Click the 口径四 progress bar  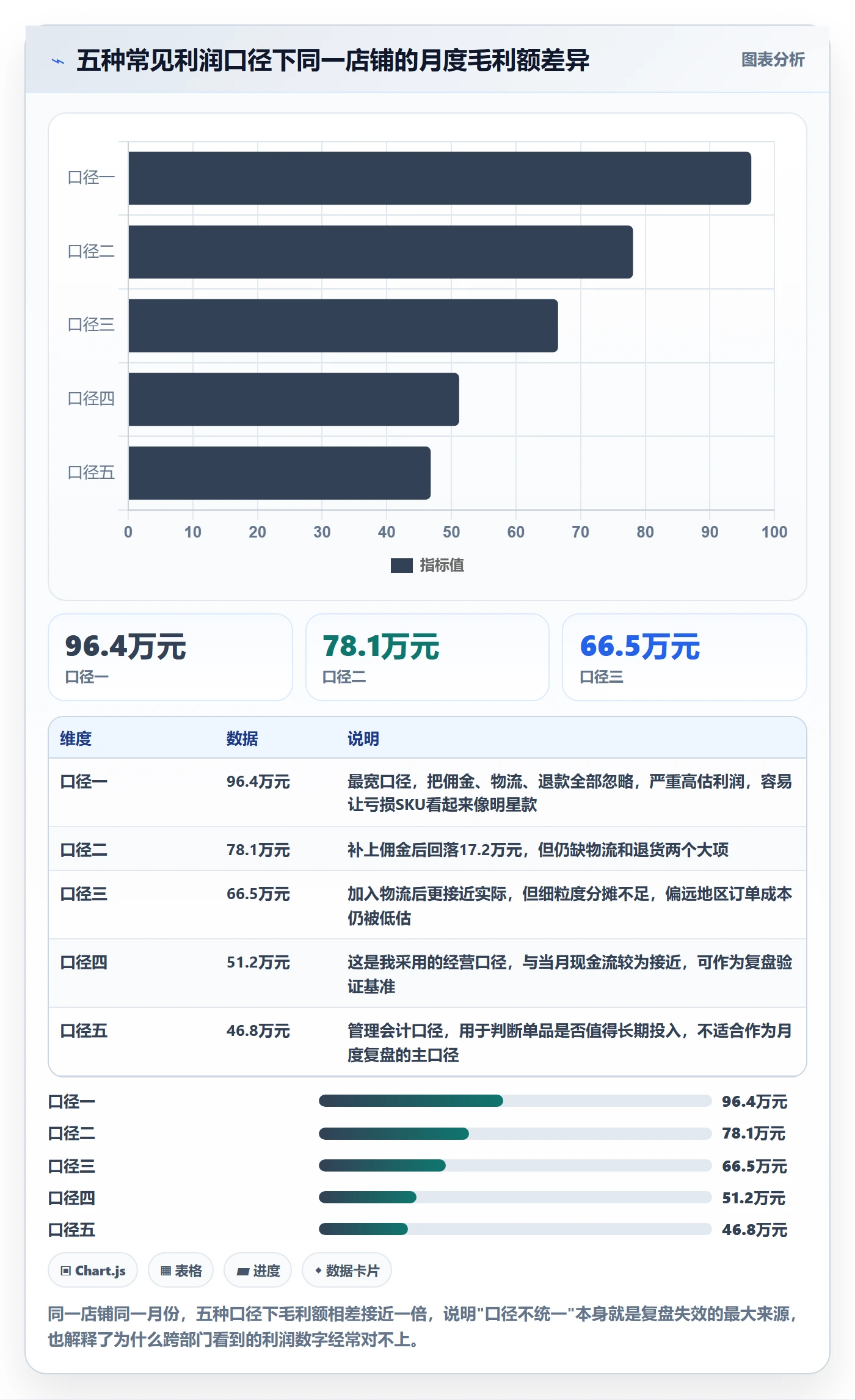click(515, 1197)
